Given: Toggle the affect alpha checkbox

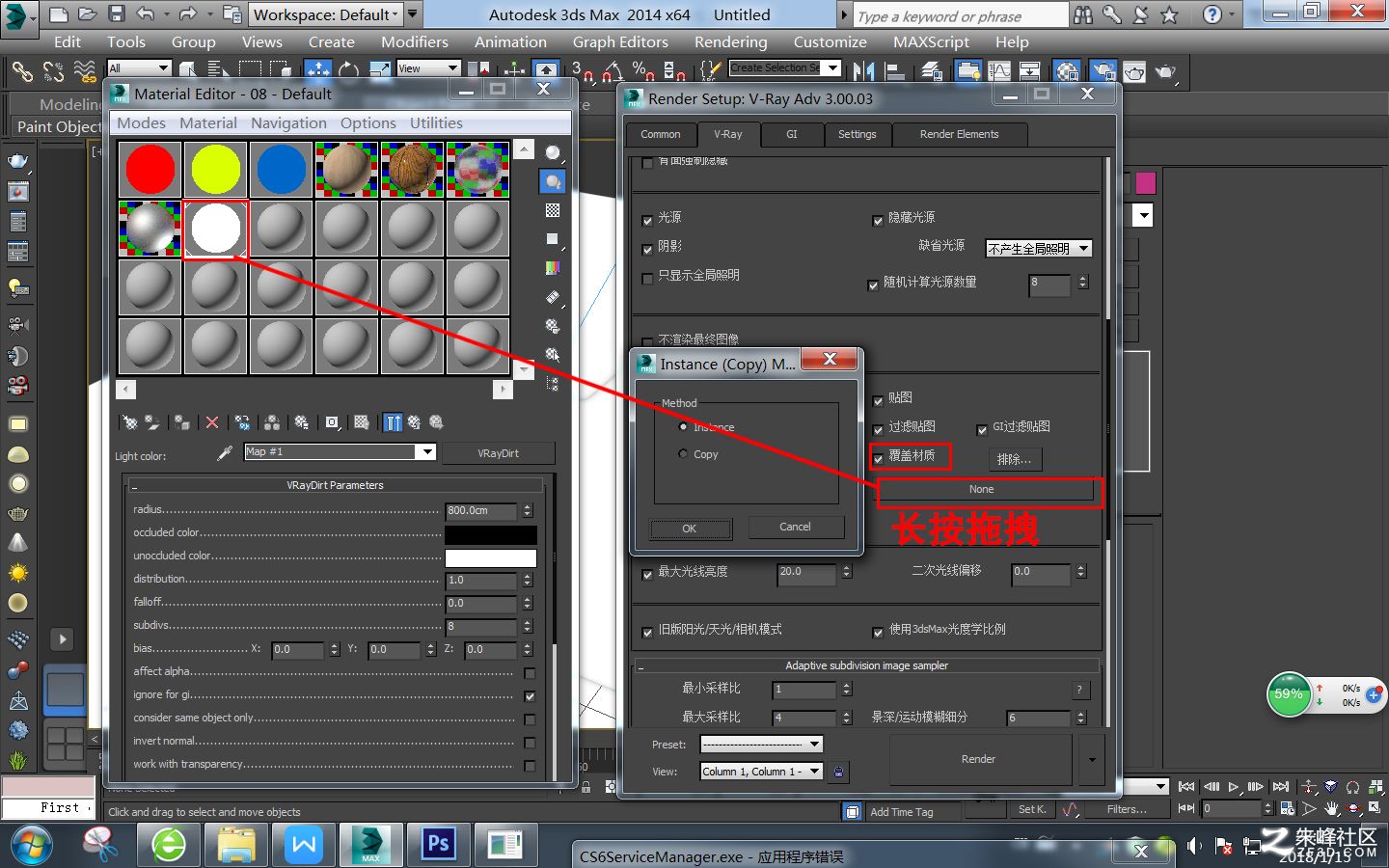Looking at the screenshot, I should (530, 673).
